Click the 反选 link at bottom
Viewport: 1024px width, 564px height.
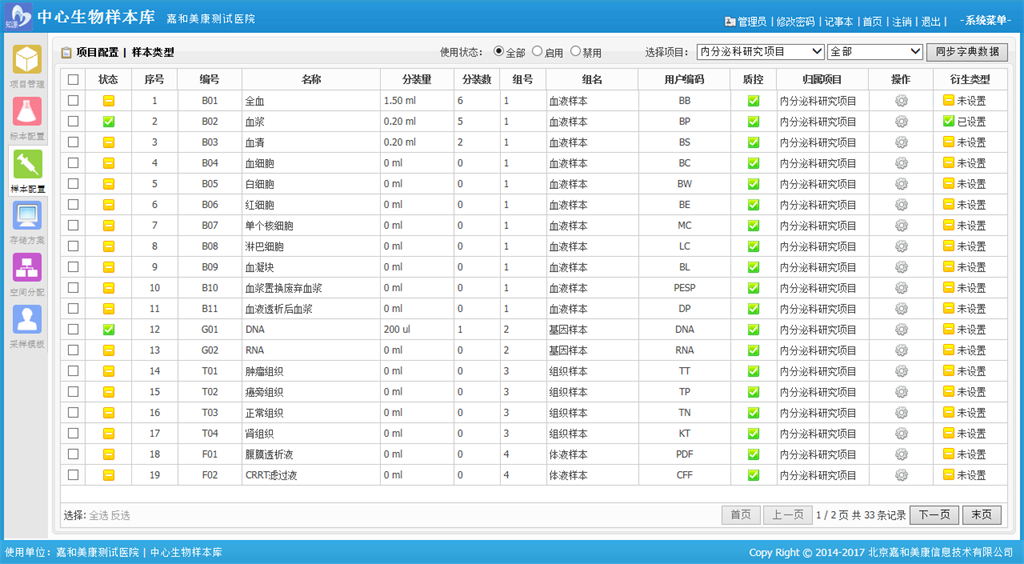(120, 516)
